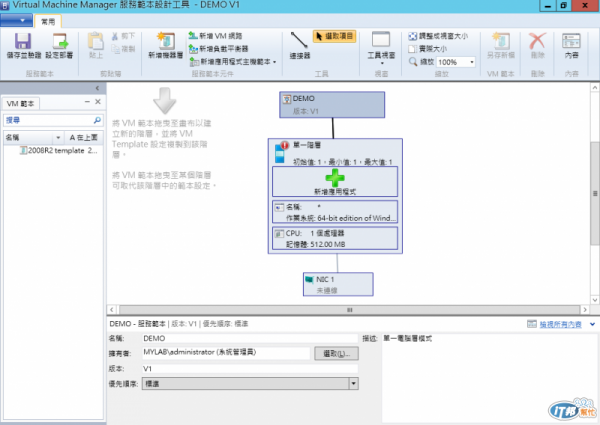The image size is (600, 425).
Task: Click the red error badge on first tier
Action: [x=285, y=145]
